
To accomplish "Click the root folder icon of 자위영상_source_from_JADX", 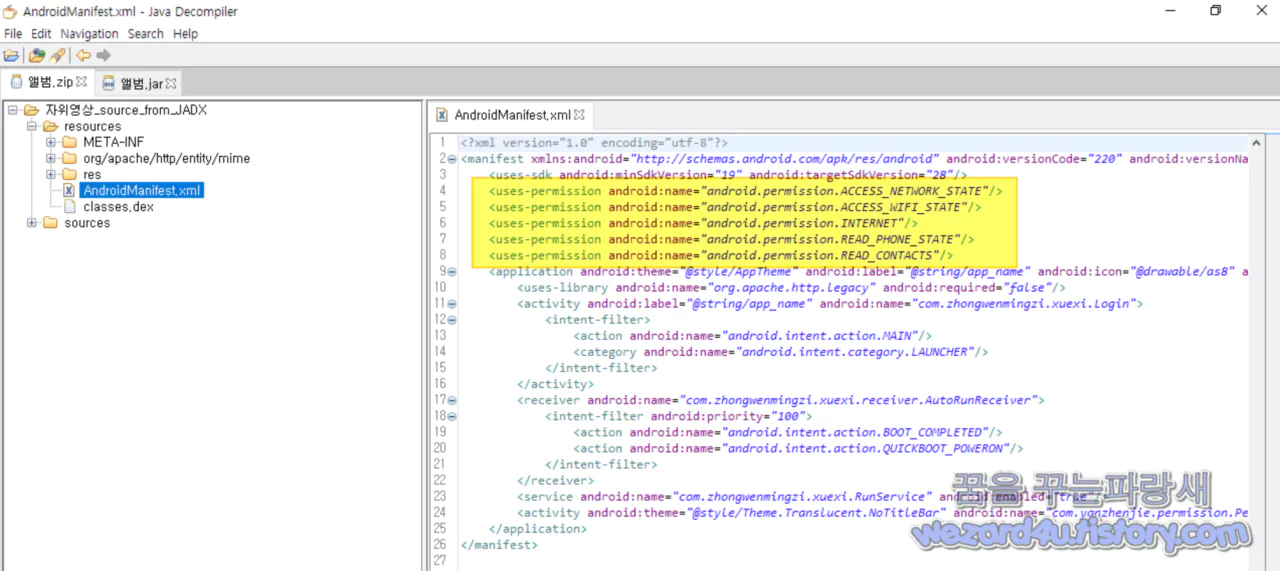I will 31,110.
